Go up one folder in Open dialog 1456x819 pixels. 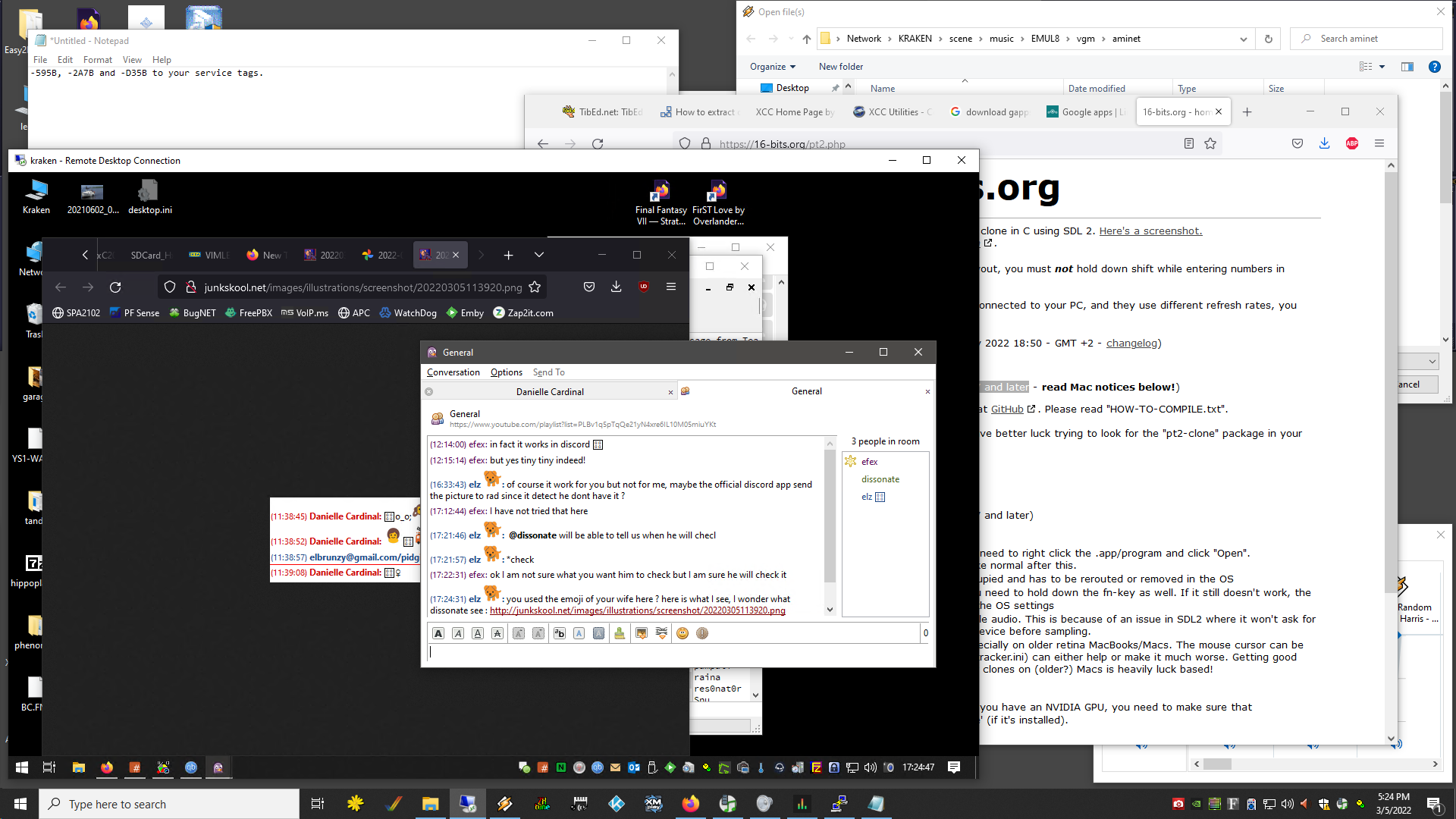coord(807,39)
